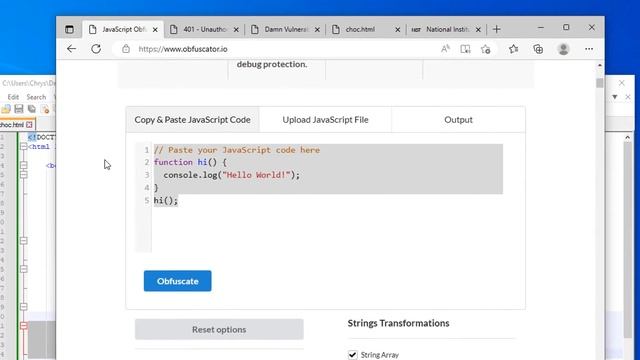Add this page to favorites
Image resolution: width=640 pixels, height=360 pixels.
(485, 49)
